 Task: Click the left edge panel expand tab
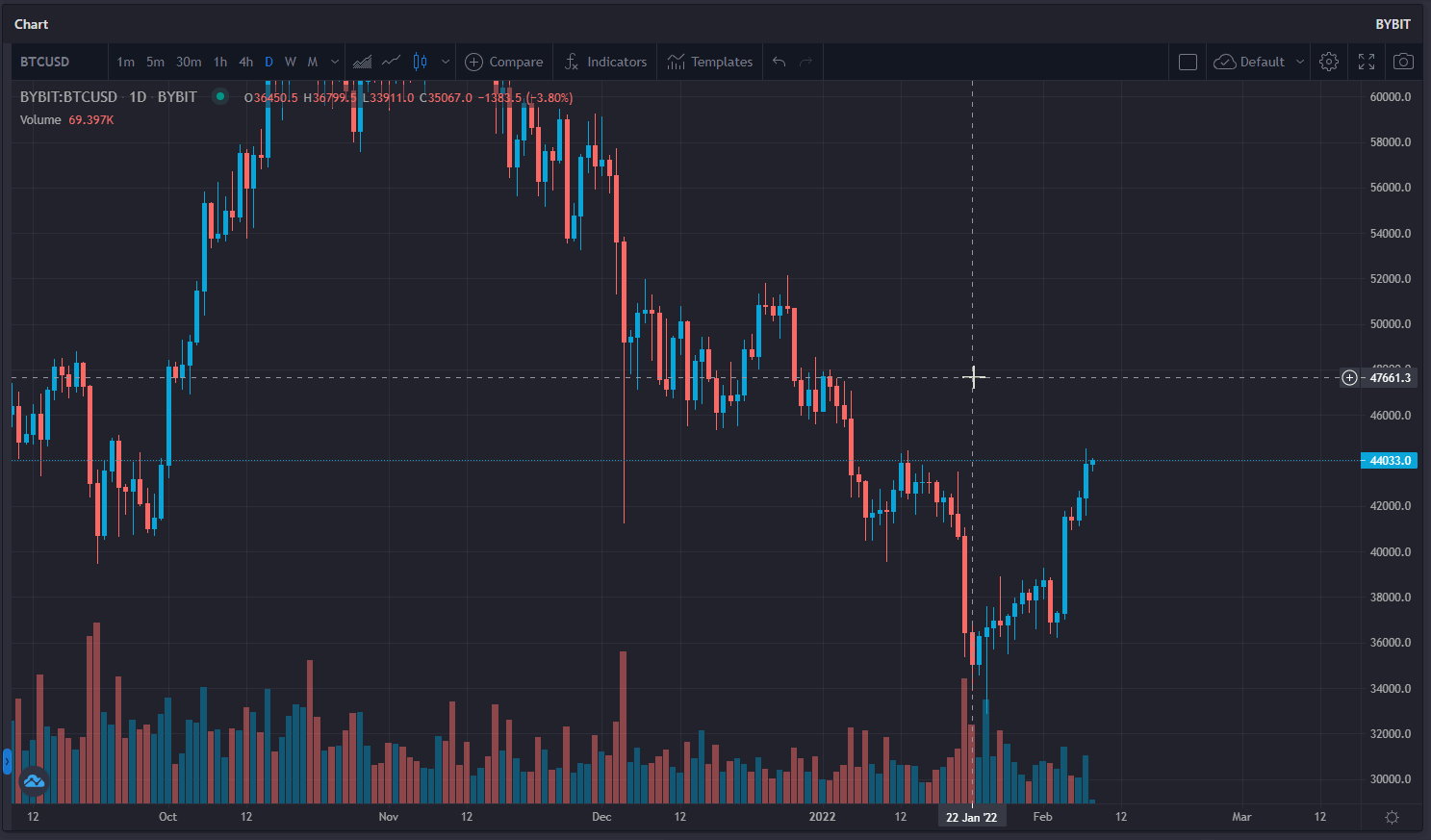point(7,762)
